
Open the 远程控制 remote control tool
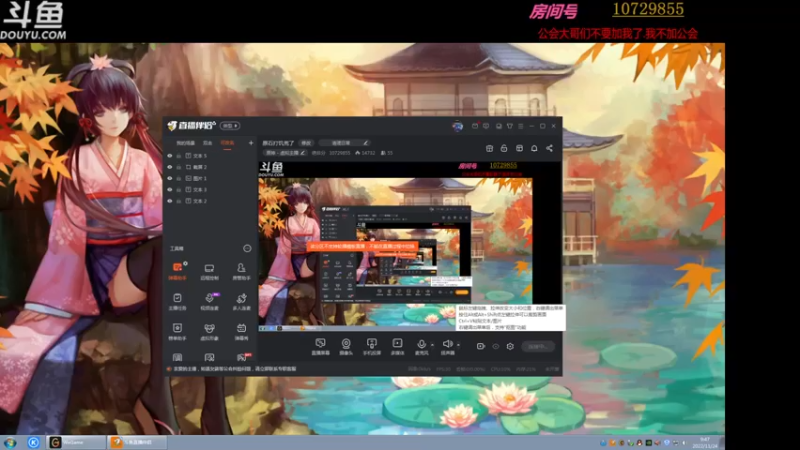209,271
